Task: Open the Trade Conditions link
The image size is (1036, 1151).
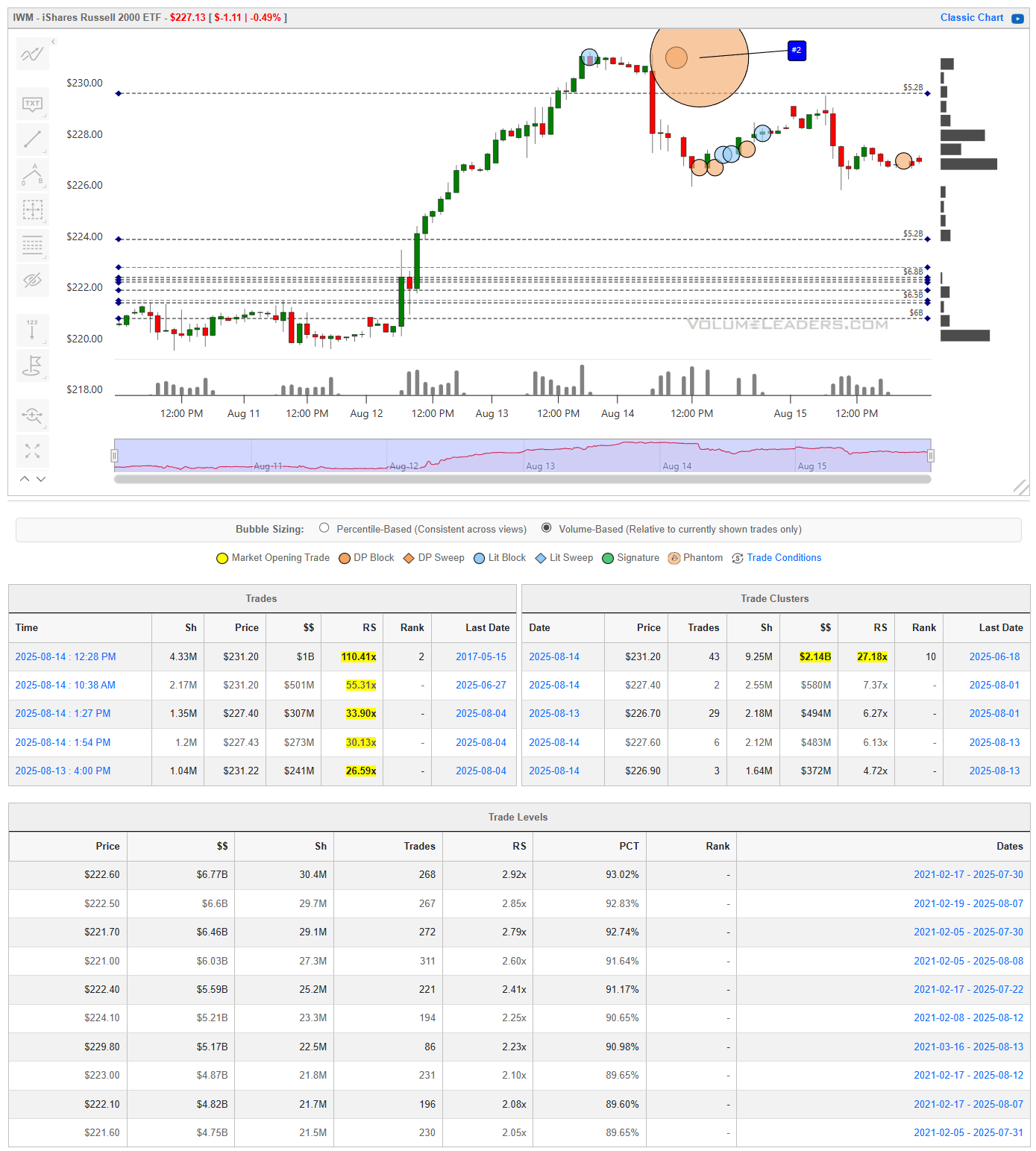Action: click(x=784, y=558)
